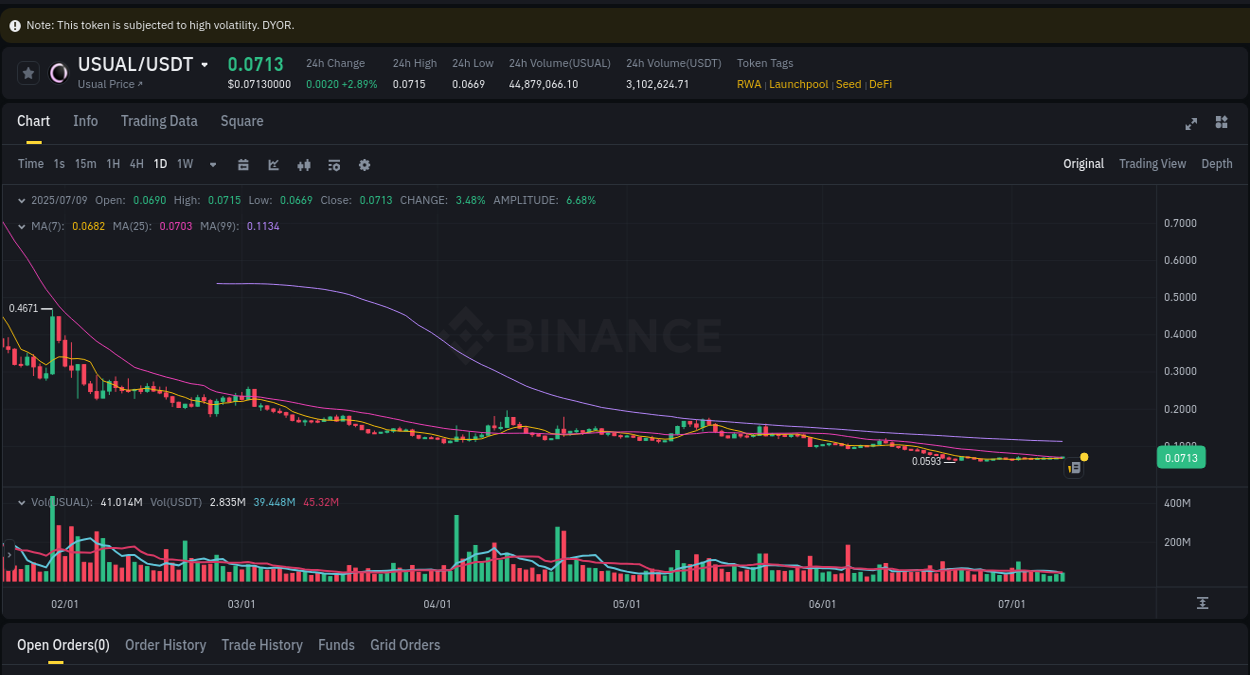Expand the 2025/07/09 OHLC data row

pos(21,200)
